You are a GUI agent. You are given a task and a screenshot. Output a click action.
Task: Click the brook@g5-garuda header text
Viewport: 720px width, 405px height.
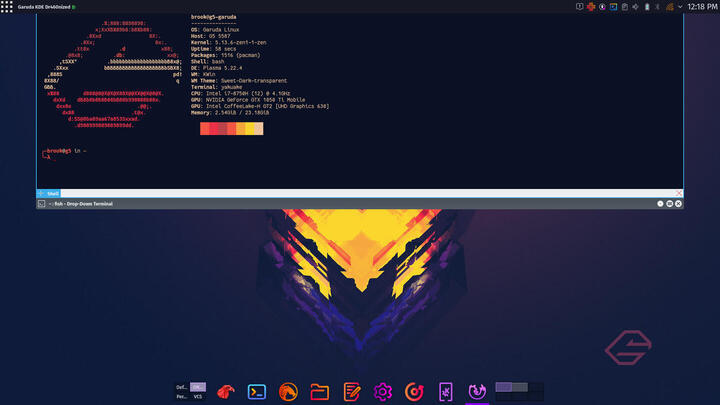pyautogui.click(x=214, y=17)
